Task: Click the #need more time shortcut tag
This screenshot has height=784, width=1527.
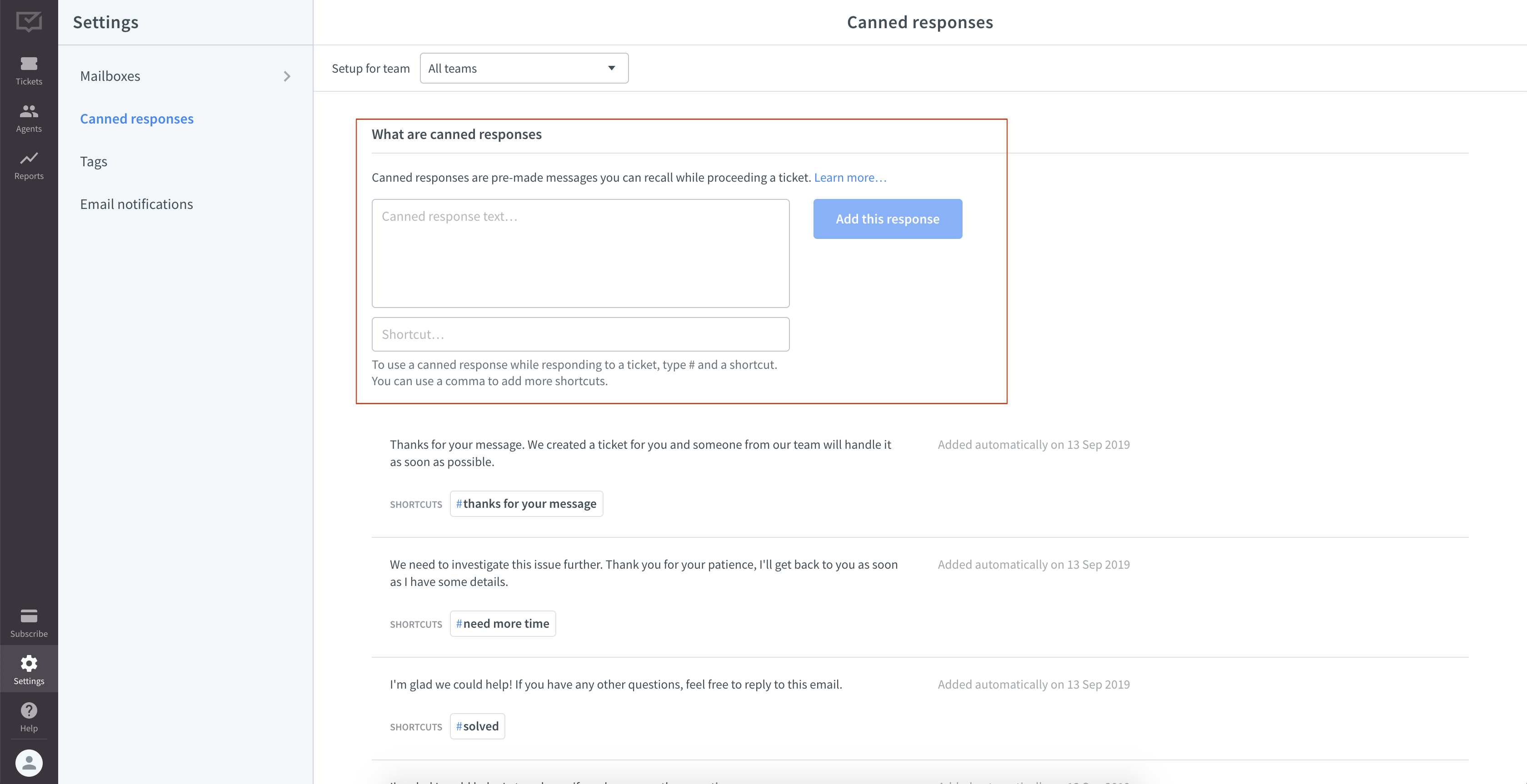Action: [502, 623]
